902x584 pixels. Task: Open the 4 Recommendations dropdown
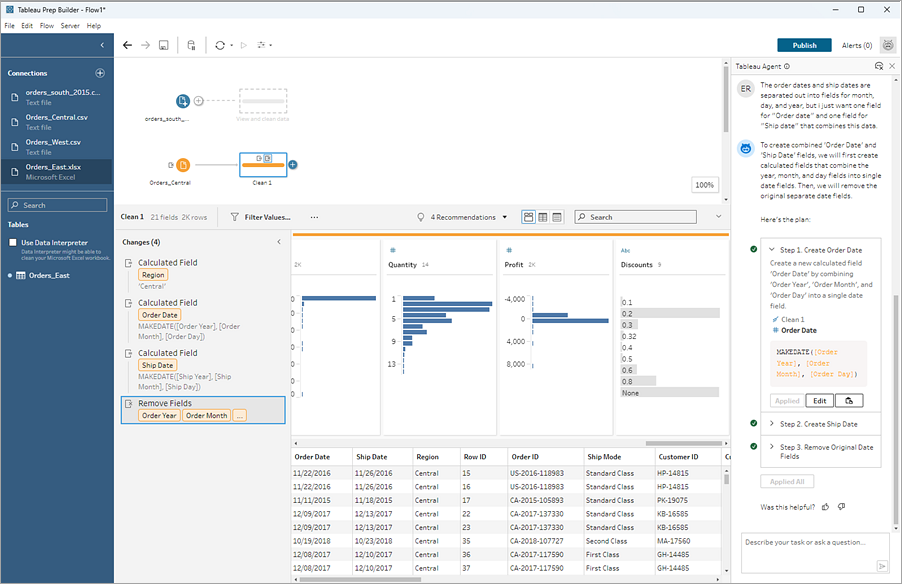coord(462,217)
